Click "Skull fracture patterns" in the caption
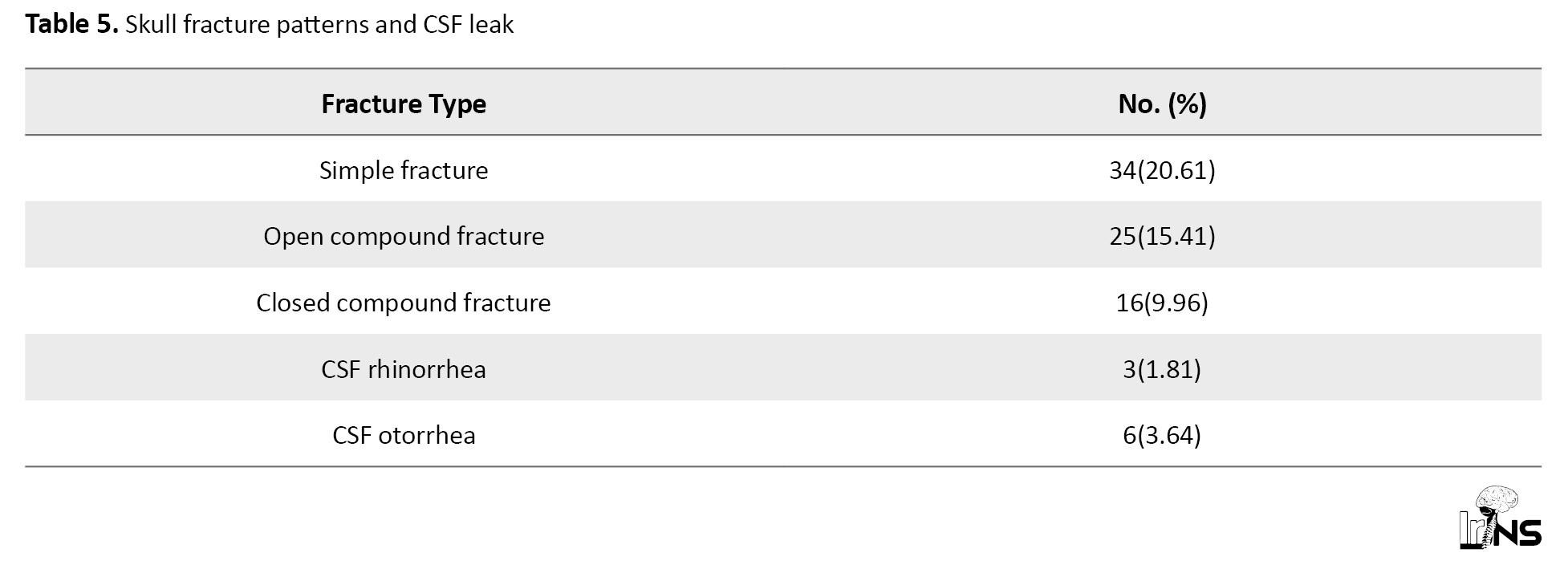The image size is (1568, 565). 246,25
